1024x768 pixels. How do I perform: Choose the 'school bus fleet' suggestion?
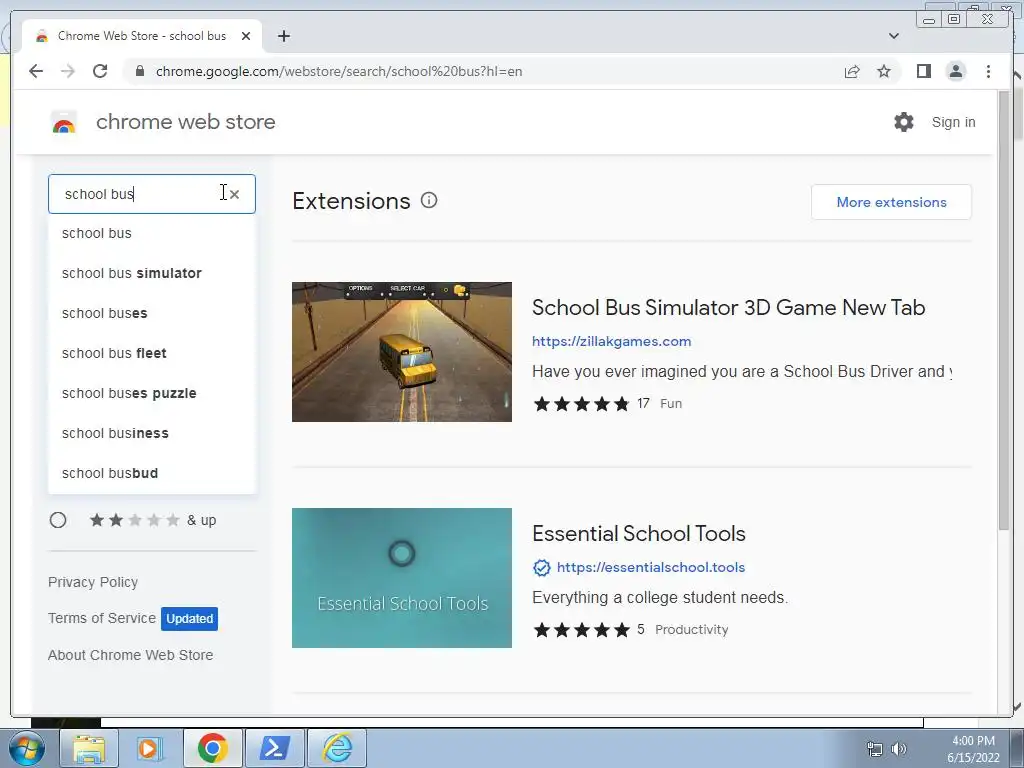click(x=152, y=353)
